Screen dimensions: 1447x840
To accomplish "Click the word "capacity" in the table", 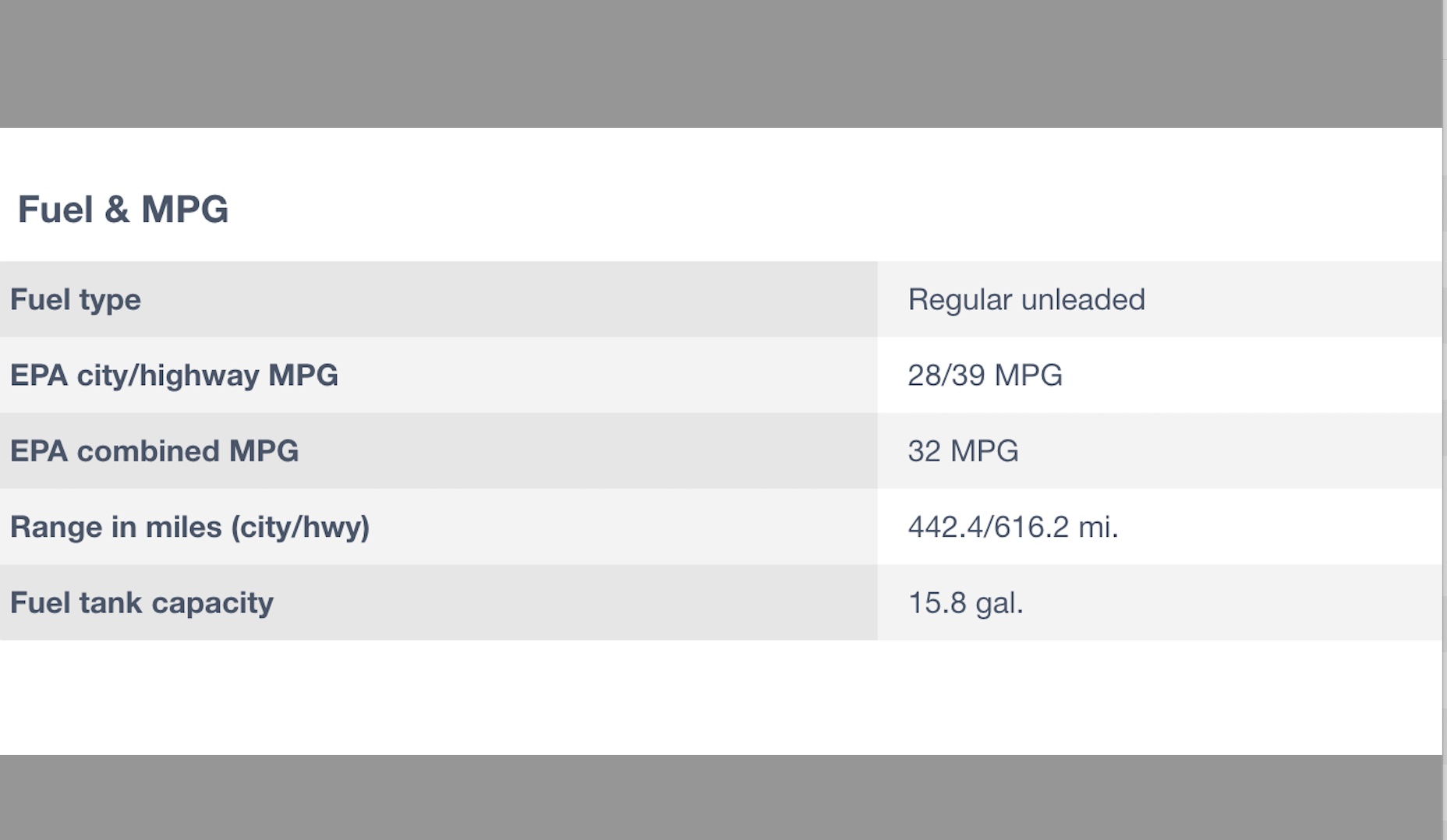I will (x=212, y=603).
